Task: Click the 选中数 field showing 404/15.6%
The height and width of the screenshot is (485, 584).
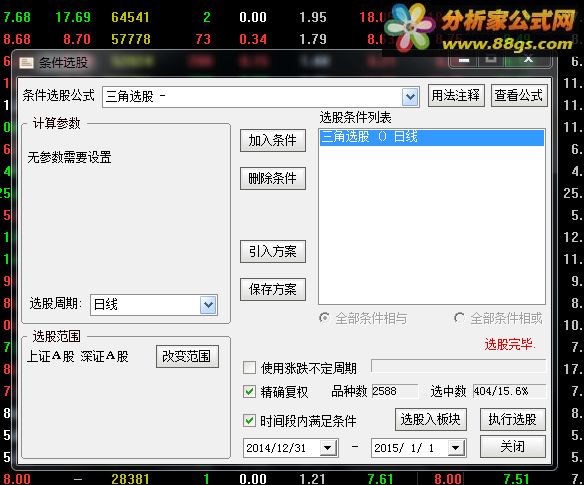Action: (x=509, y=391)
